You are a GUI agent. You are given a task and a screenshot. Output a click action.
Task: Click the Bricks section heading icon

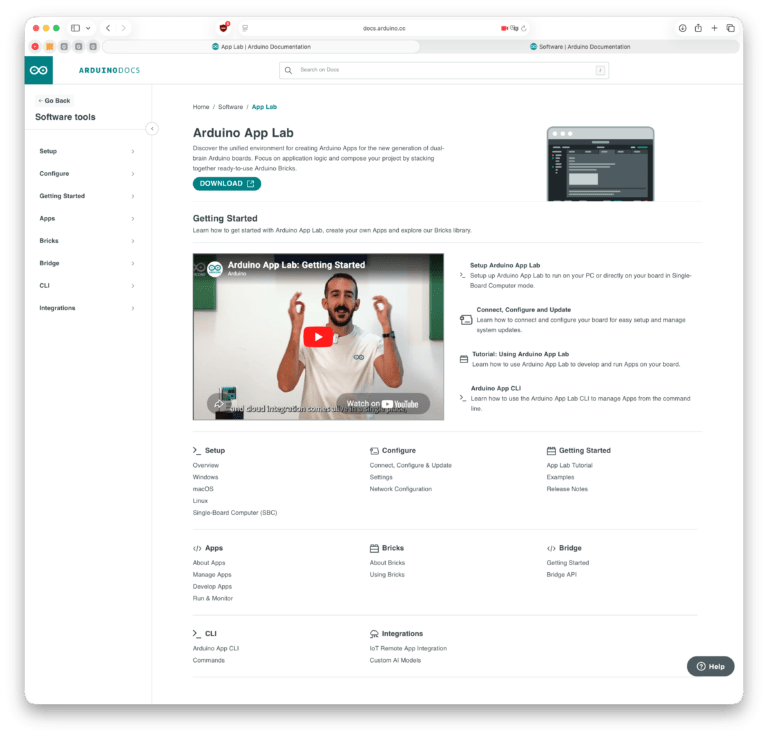(x=374, y=548)
